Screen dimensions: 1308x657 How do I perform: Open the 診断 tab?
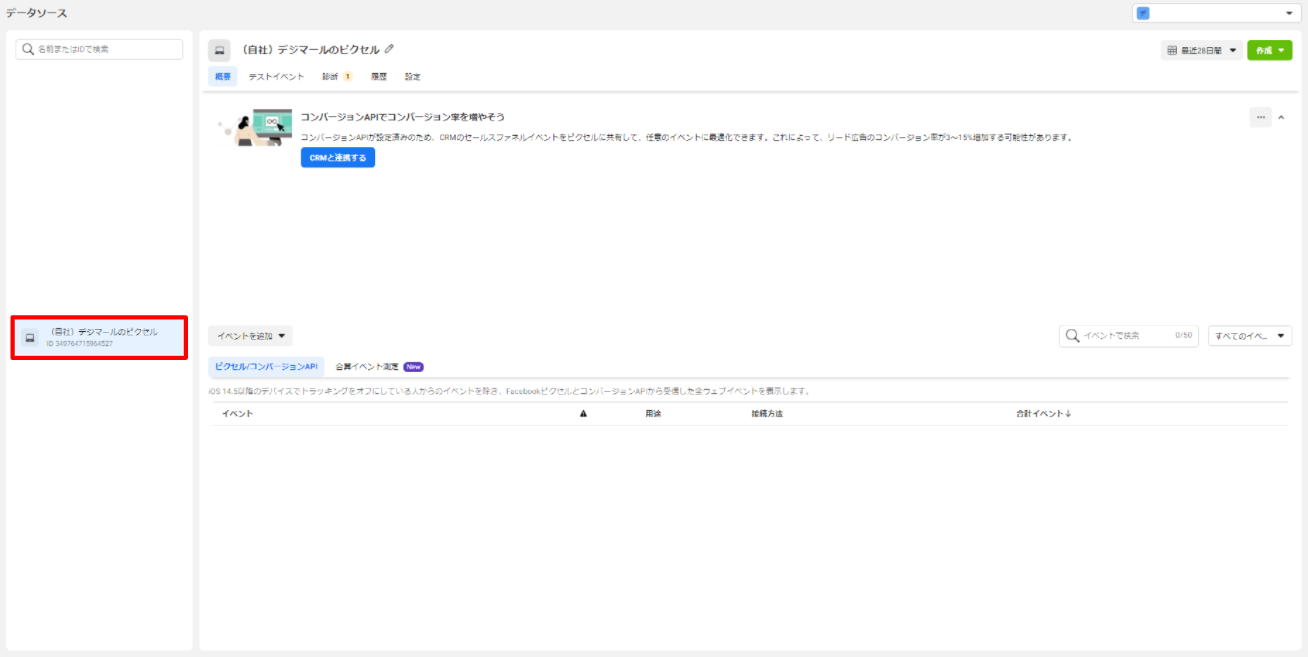point(336,77)
